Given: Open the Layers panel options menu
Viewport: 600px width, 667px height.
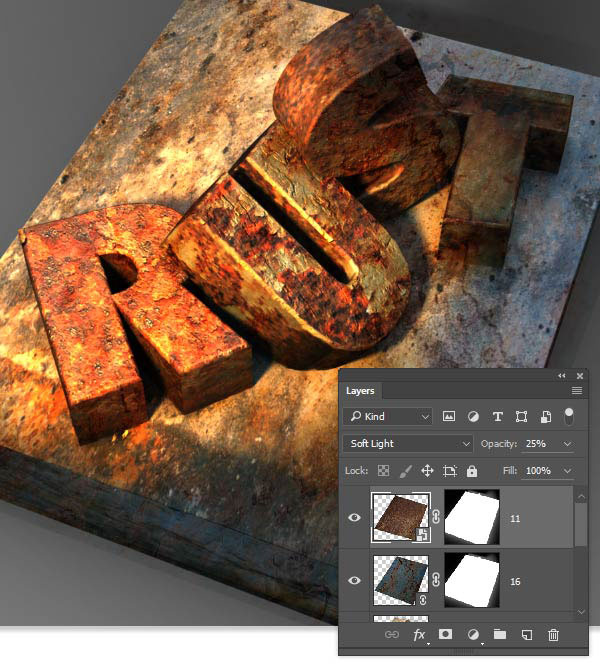Looking at the screenshot, I should 576,390.
